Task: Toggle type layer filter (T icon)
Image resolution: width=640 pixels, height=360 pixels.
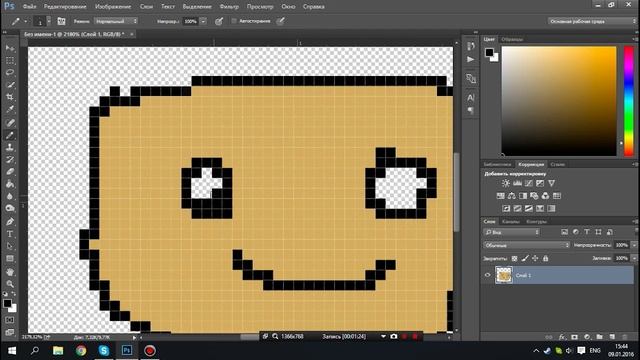Action: 587,232
